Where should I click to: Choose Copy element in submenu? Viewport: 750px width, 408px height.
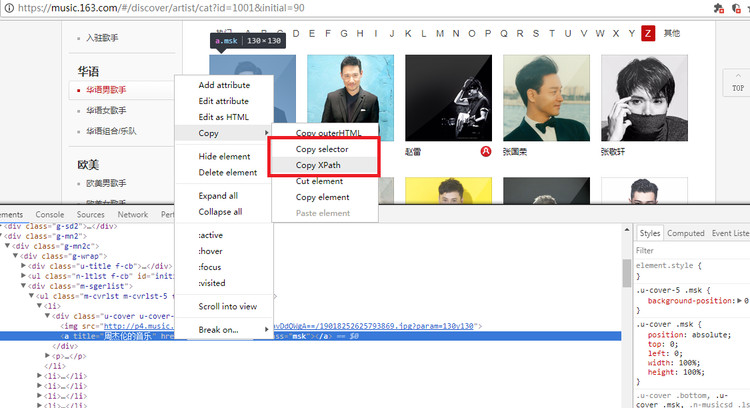325,197
